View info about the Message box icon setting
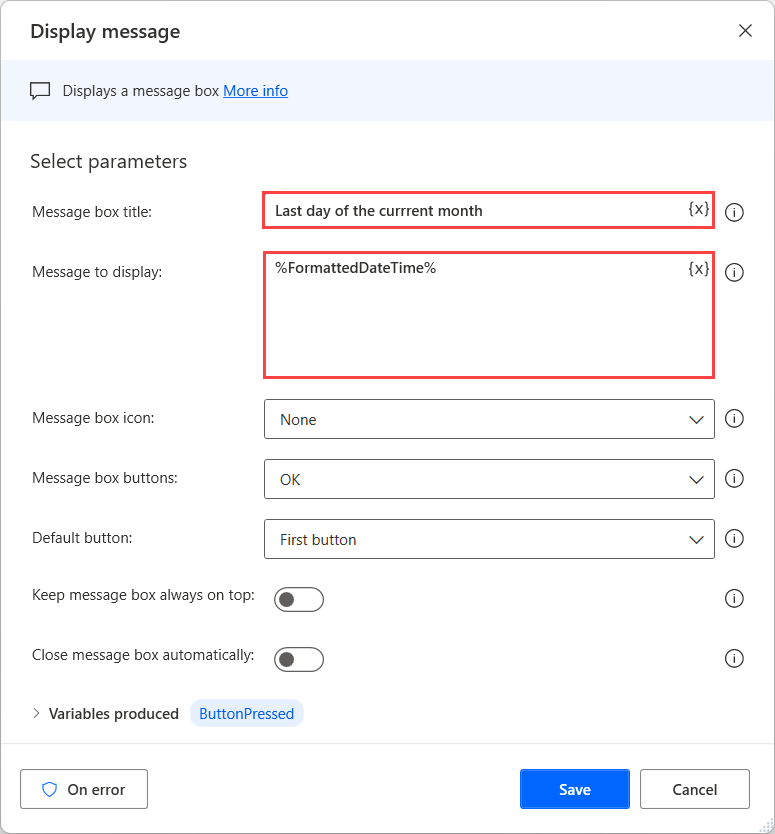 734,419
